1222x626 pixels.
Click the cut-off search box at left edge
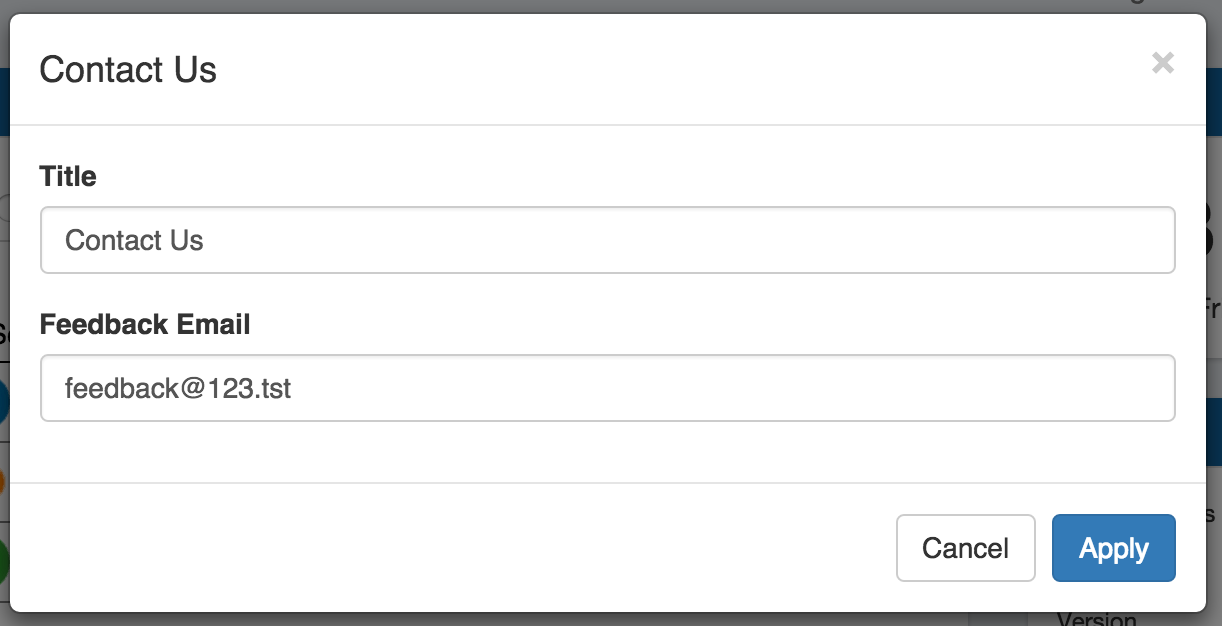(4, 208)
